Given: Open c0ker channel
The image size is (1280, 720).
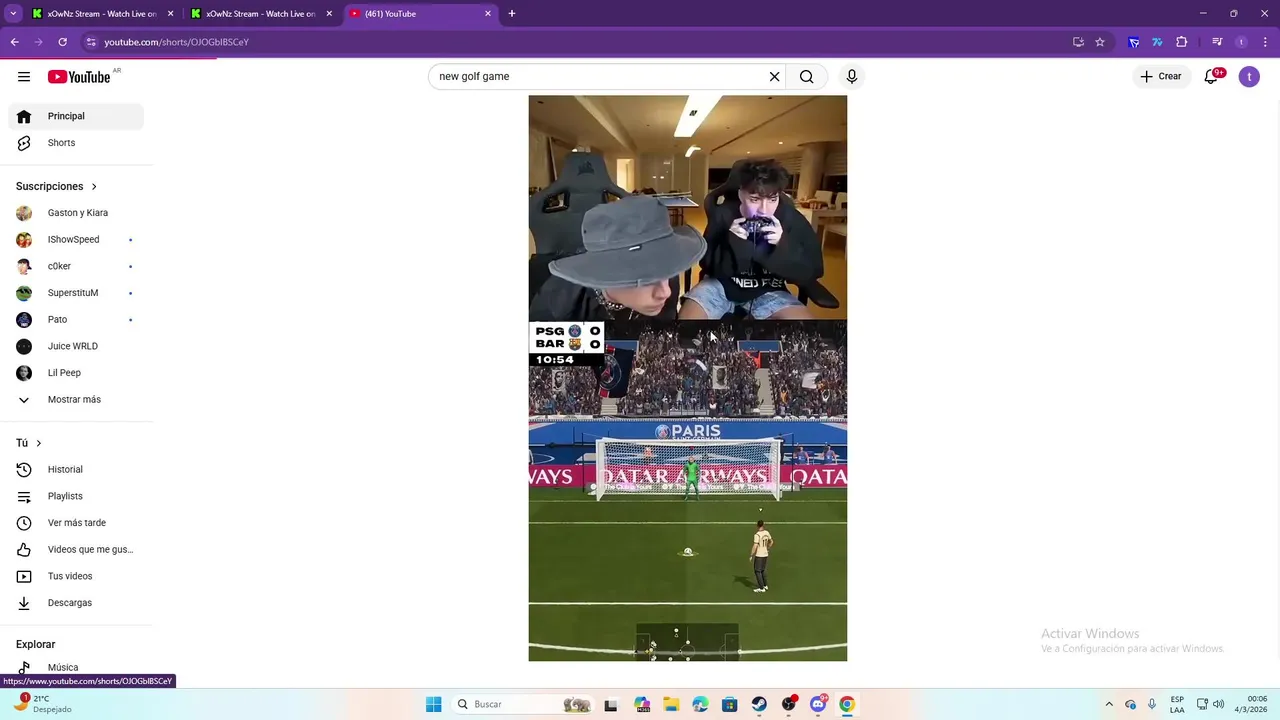Looking at the screenshot, I should [x=76, y=266].
